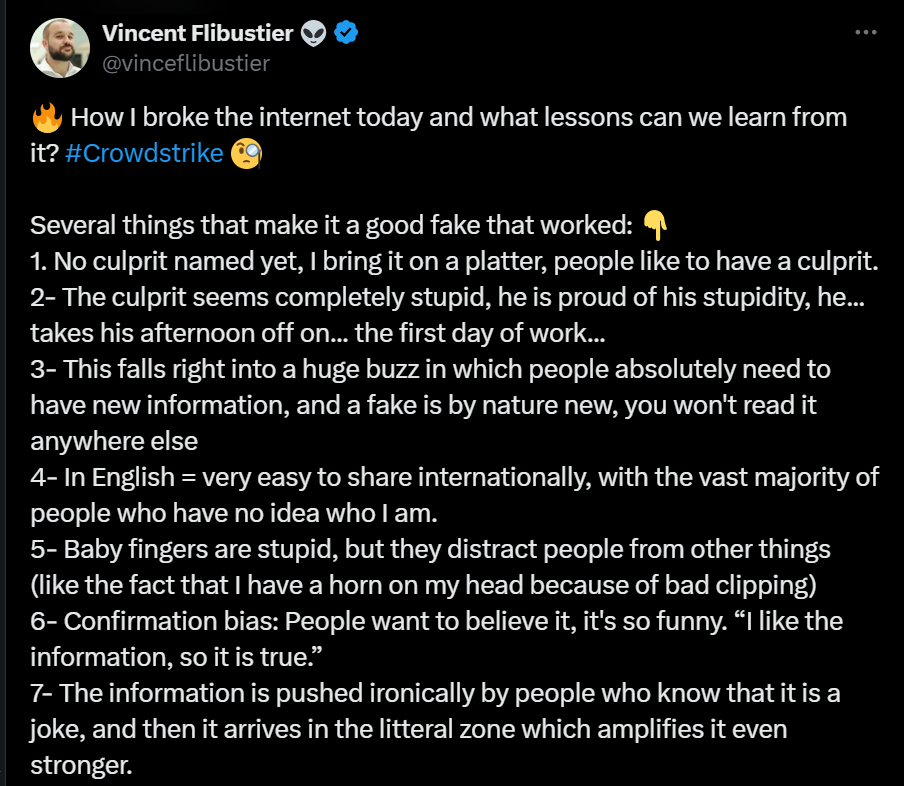
Task: Open the Vincent Flibustier display name link
Action: coord(197,34)
